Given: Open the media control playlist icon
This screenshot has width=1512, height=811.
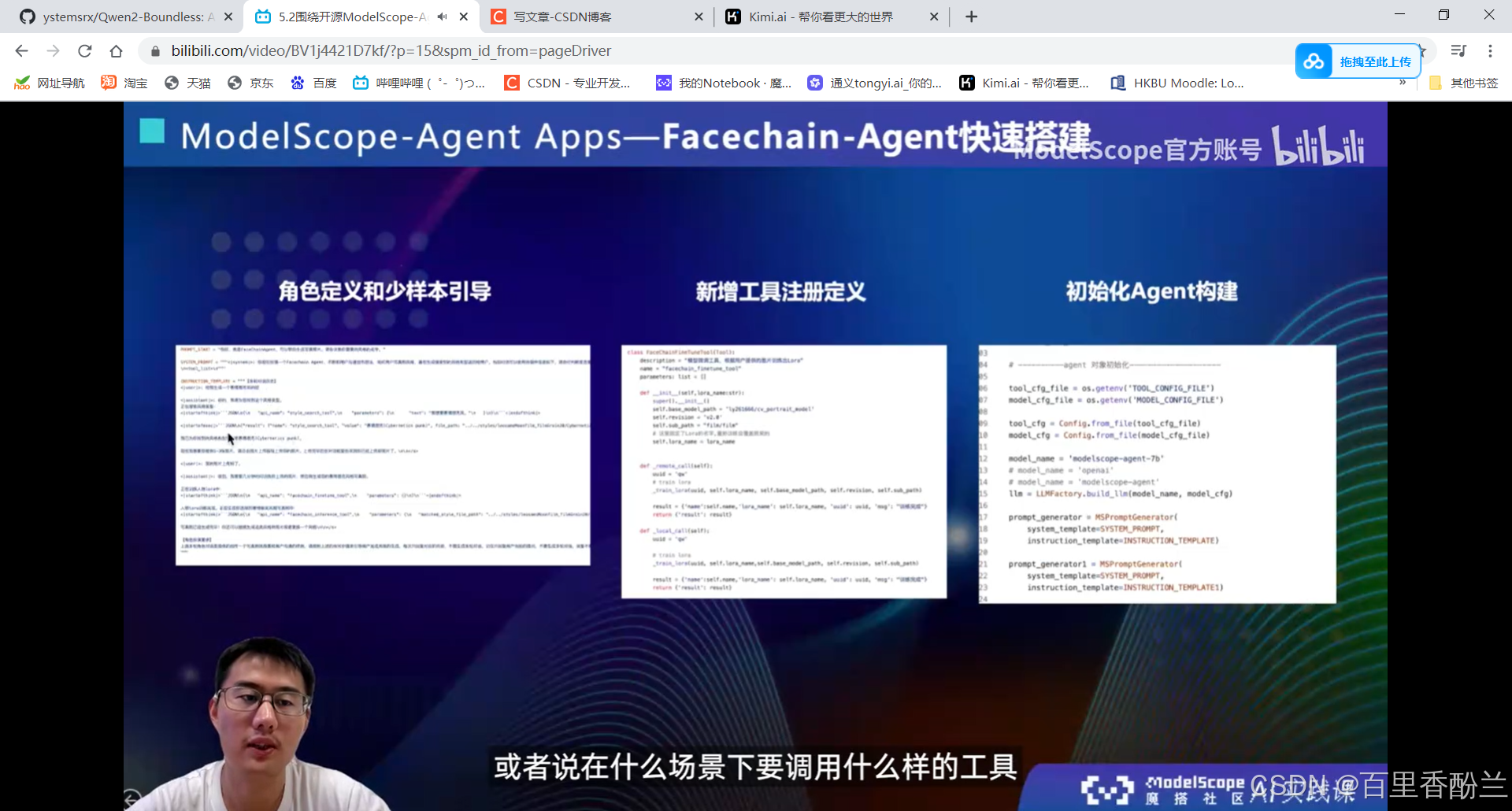Looking at the screenshot, I should 1458,51.
